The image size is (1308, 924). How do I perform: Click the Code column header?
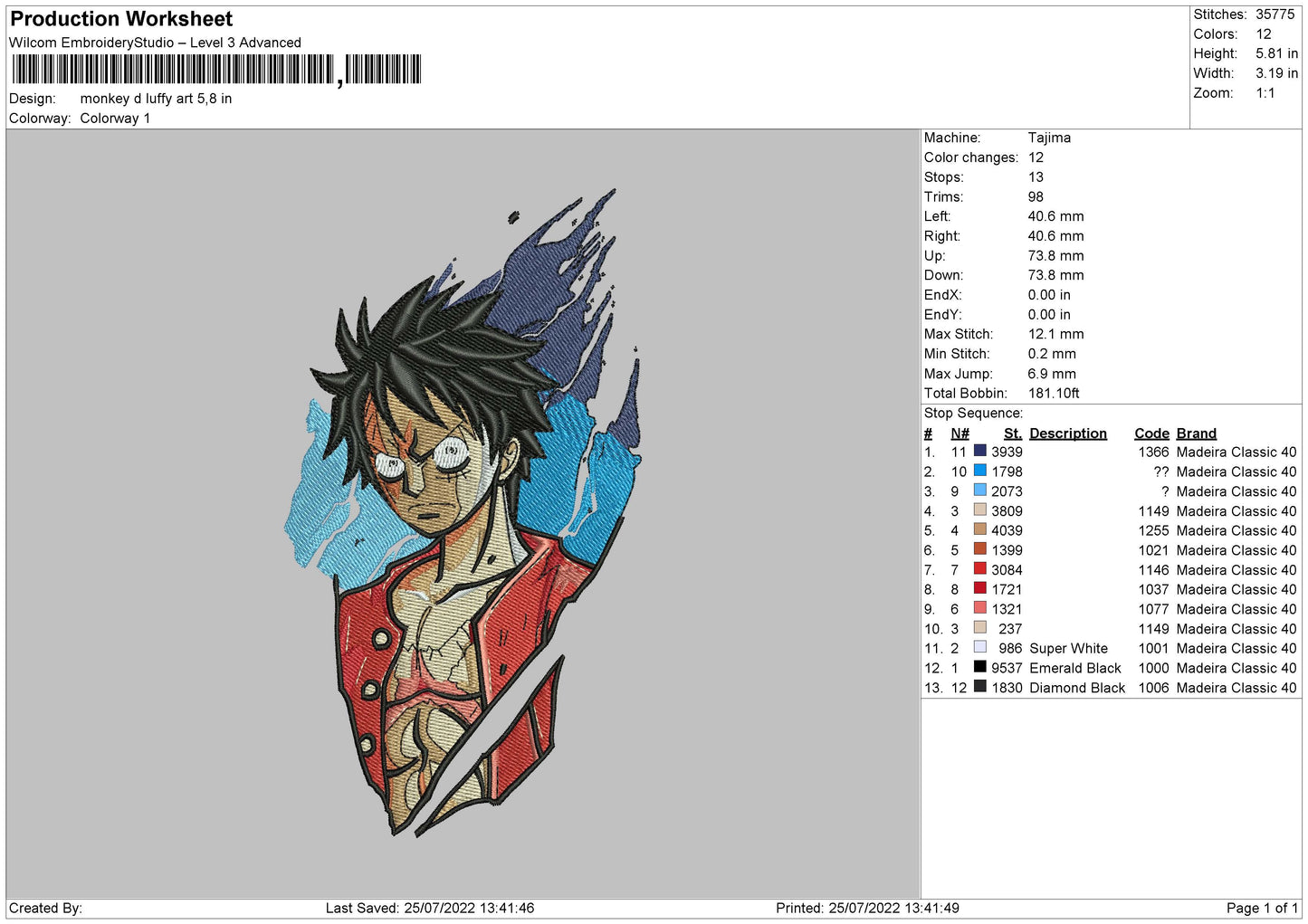point(1150,433)
